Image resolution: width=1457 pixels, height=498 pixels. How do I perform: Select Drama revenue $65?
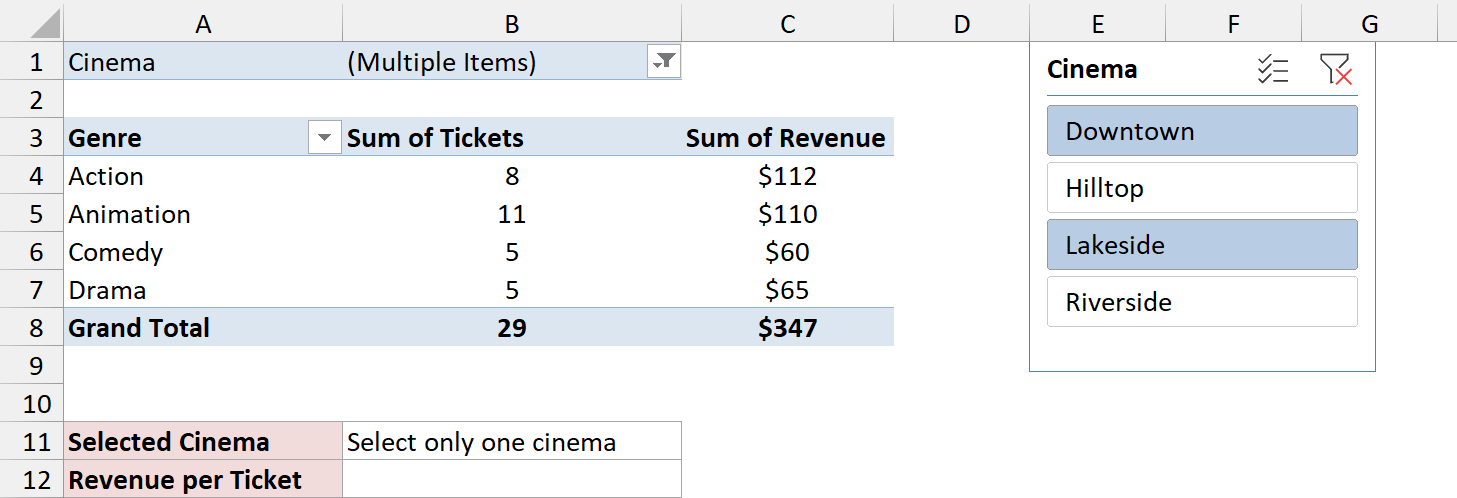pos(788,290)
